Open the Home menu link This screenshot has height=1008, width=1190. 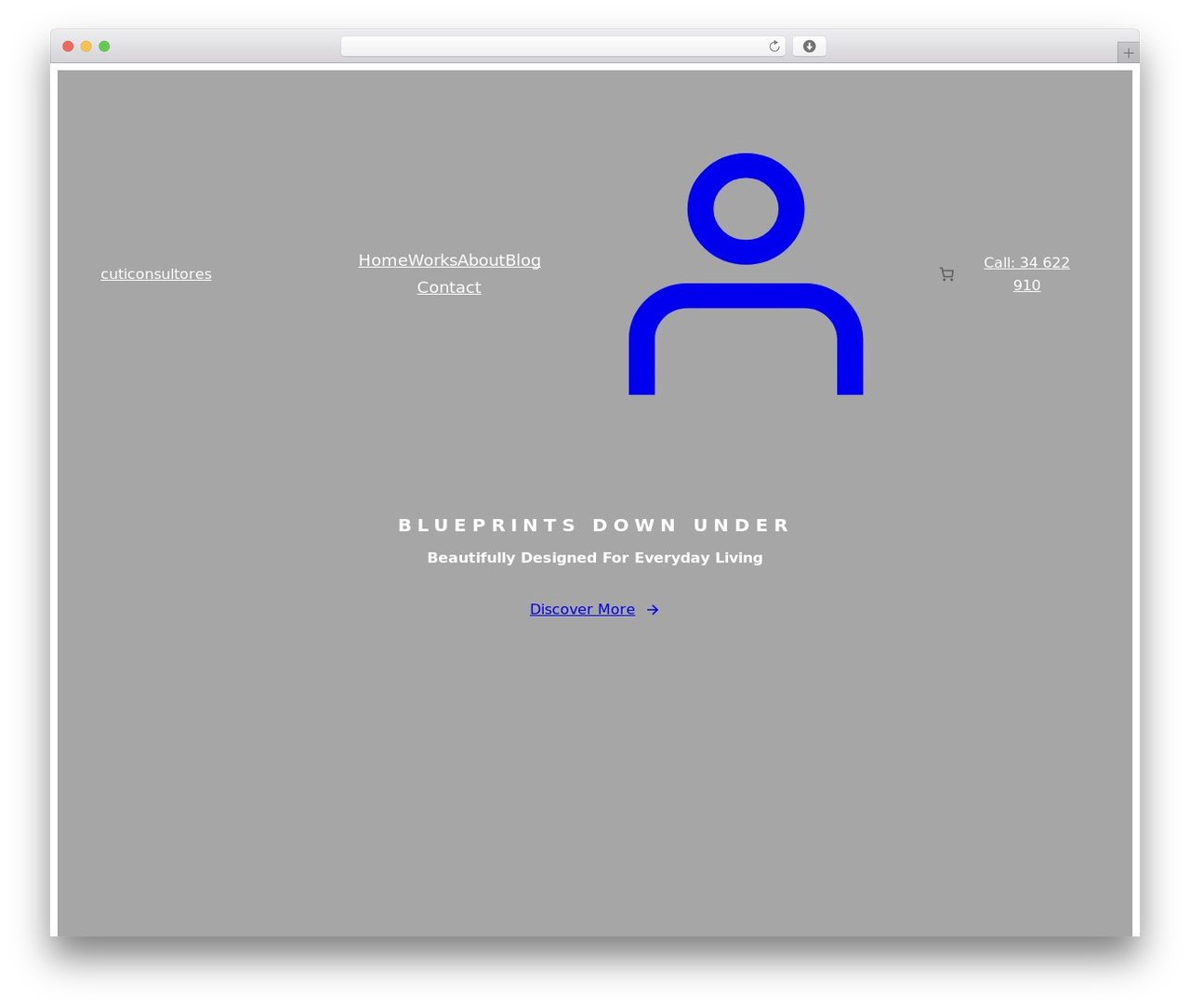[x=383, y=260]
